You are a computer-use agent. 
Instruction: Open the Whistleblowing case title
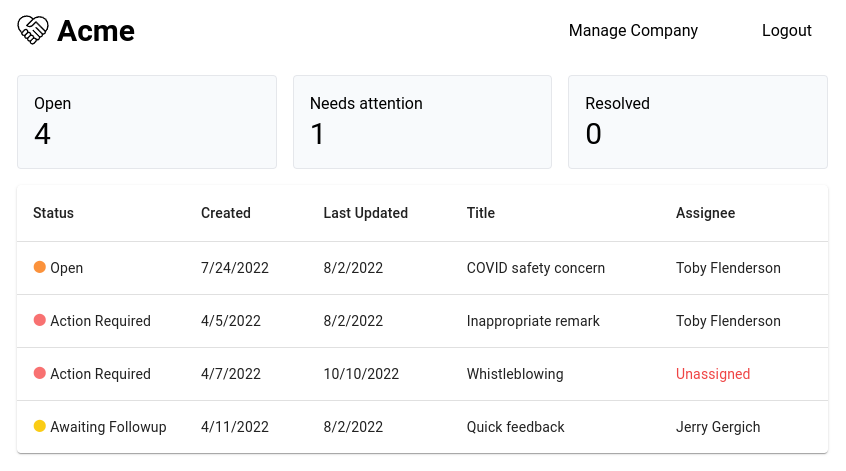pos(515,374)
